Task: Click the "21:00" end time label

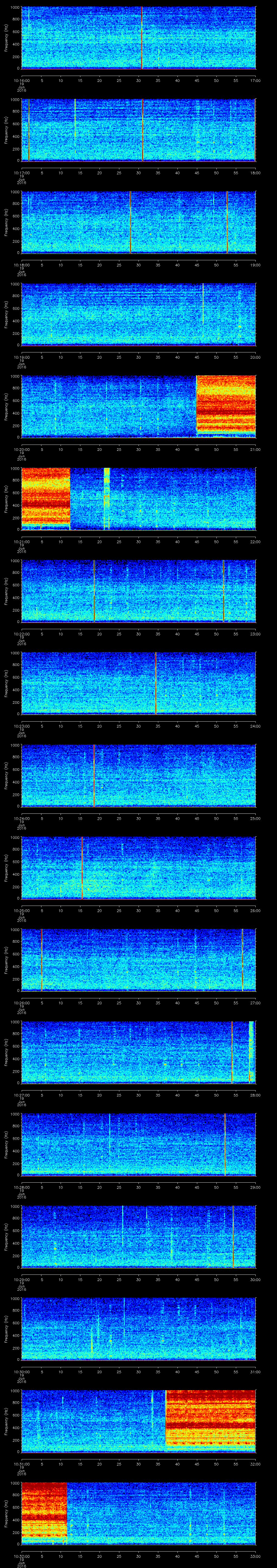Action: tap(256, 449)
